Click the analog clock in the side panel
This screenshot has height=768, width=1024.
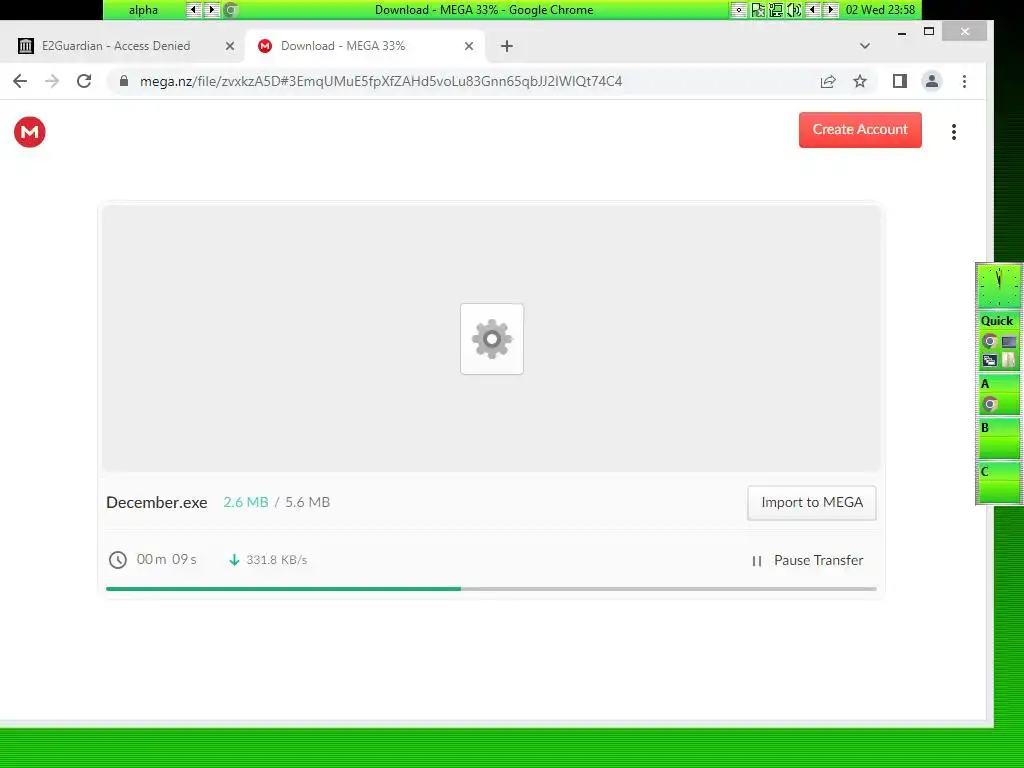click(999, 286)
